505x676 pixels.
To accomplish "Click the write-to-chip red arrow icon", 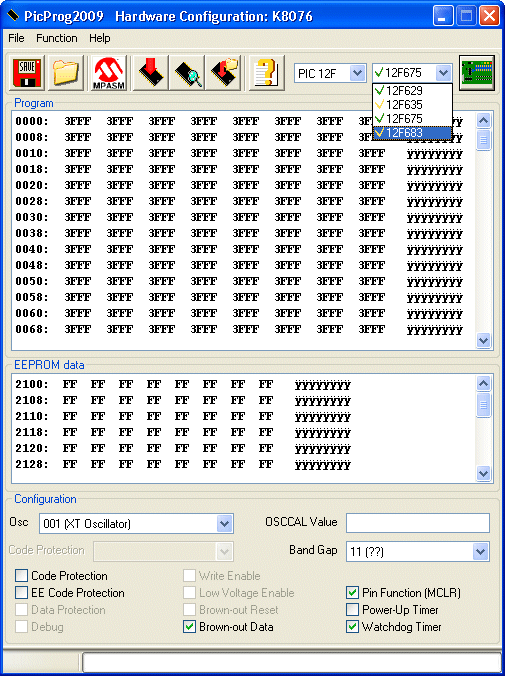I will pyautogui.click(x=151, y=73).
